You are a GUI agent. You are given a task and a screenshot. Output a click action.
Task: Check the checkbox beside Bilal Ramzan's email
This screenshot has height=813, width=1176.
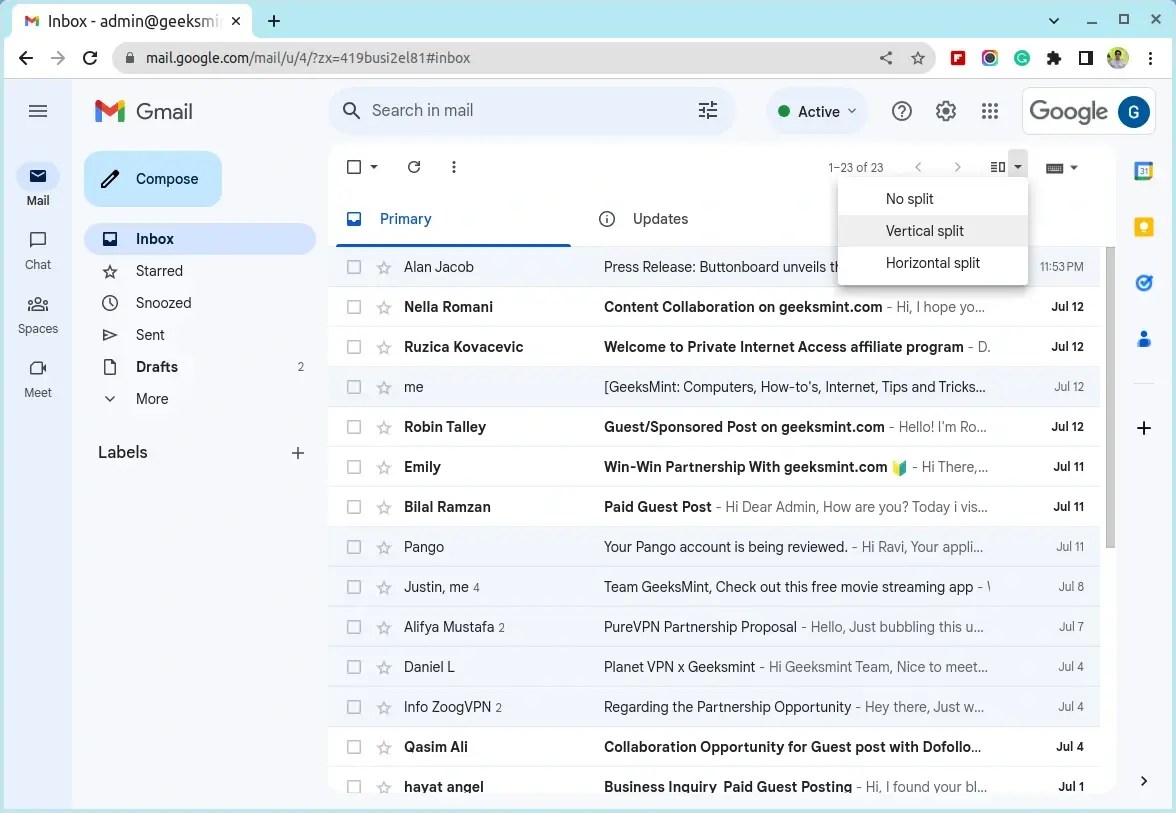tap(353, 506)
